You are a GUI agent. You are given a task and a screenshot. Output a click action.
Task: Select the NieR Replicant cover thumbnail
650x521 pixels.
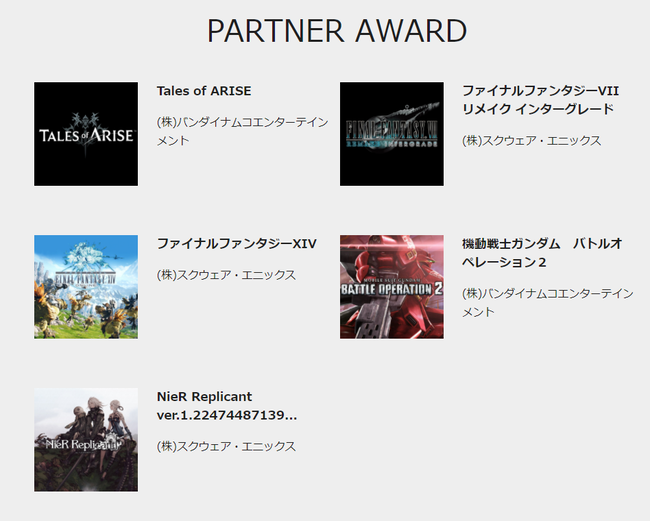click(x=86, y=440)
